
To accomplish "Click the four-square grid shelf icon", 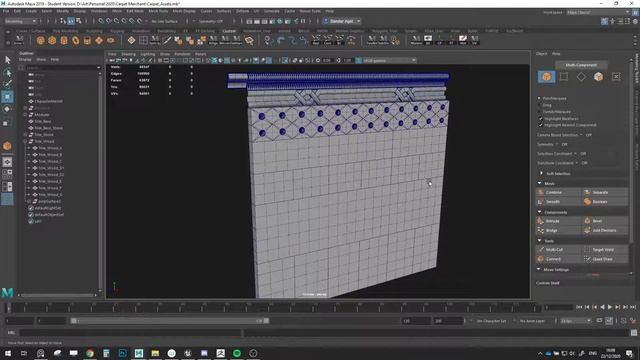I will coord(143,40).
